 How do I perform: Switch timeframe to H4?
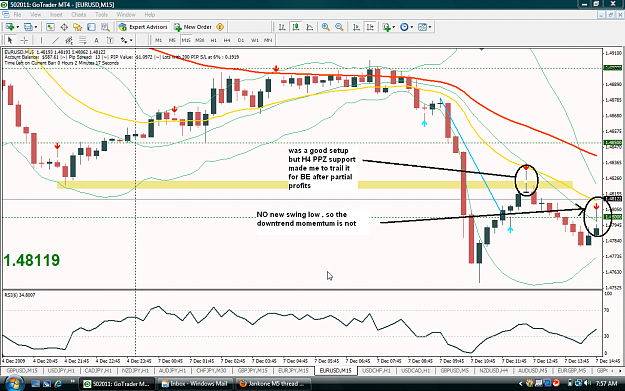(x=227, y=40)
